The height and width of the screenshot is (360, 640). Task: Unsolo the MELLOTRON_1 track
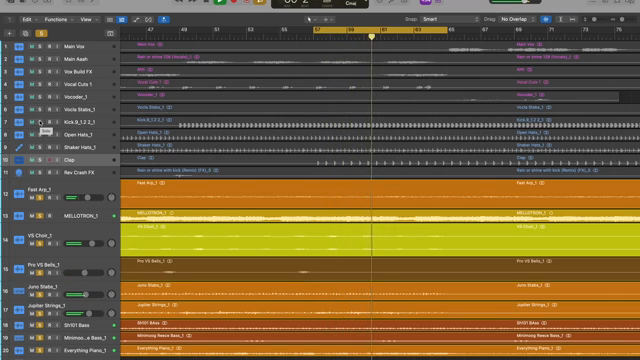[x=40, y=216]
